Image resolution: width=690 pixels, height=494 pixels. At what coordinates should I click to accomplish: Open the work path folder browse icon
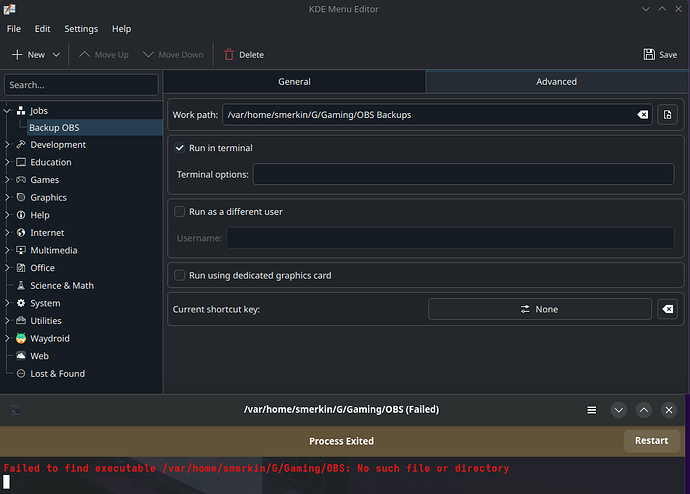[668, 115]
